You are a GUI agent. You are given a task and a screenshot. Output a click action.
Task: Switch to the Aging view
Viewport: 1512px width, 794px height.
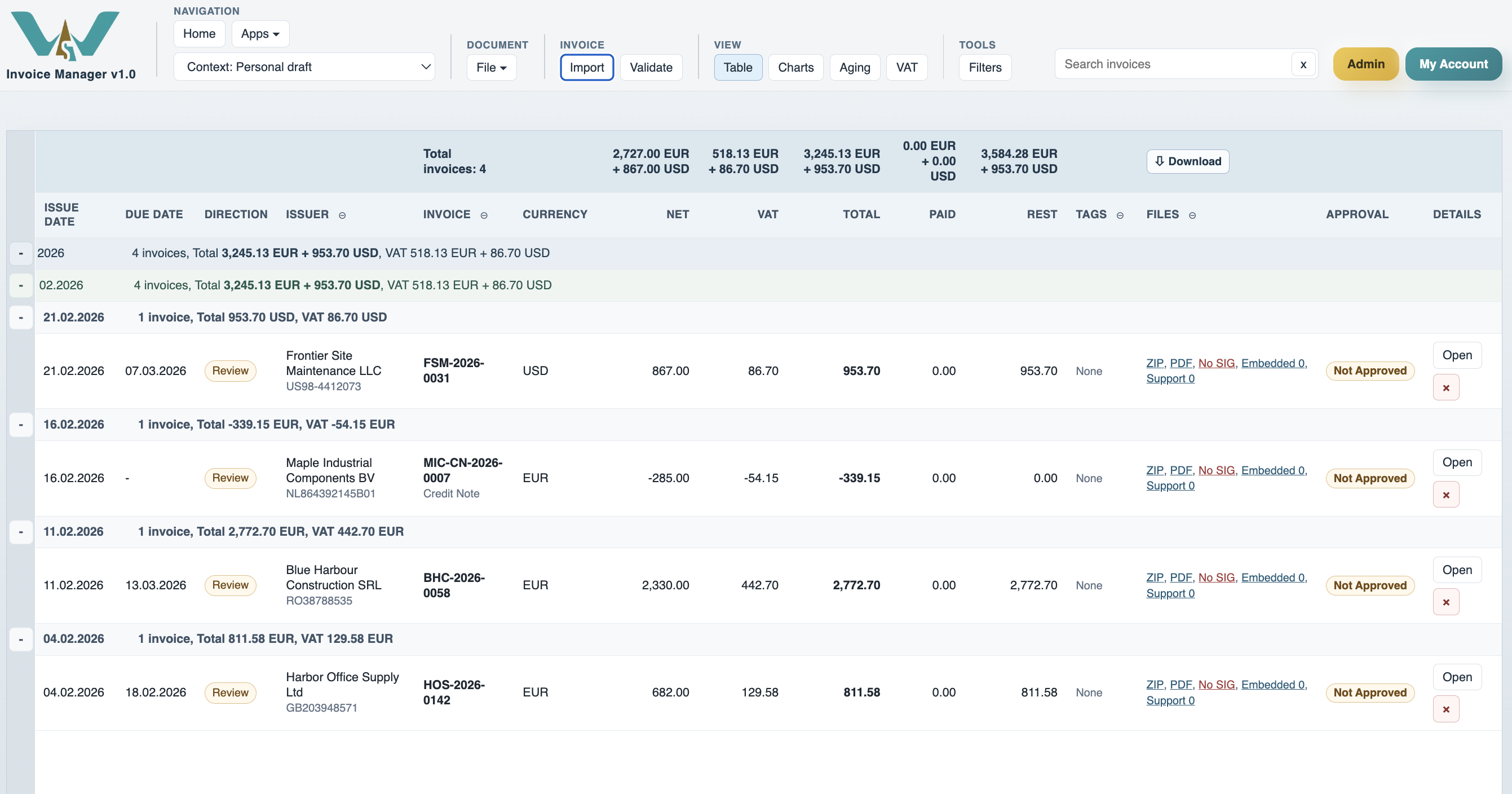pyautogui.click(x=855, y=68)
